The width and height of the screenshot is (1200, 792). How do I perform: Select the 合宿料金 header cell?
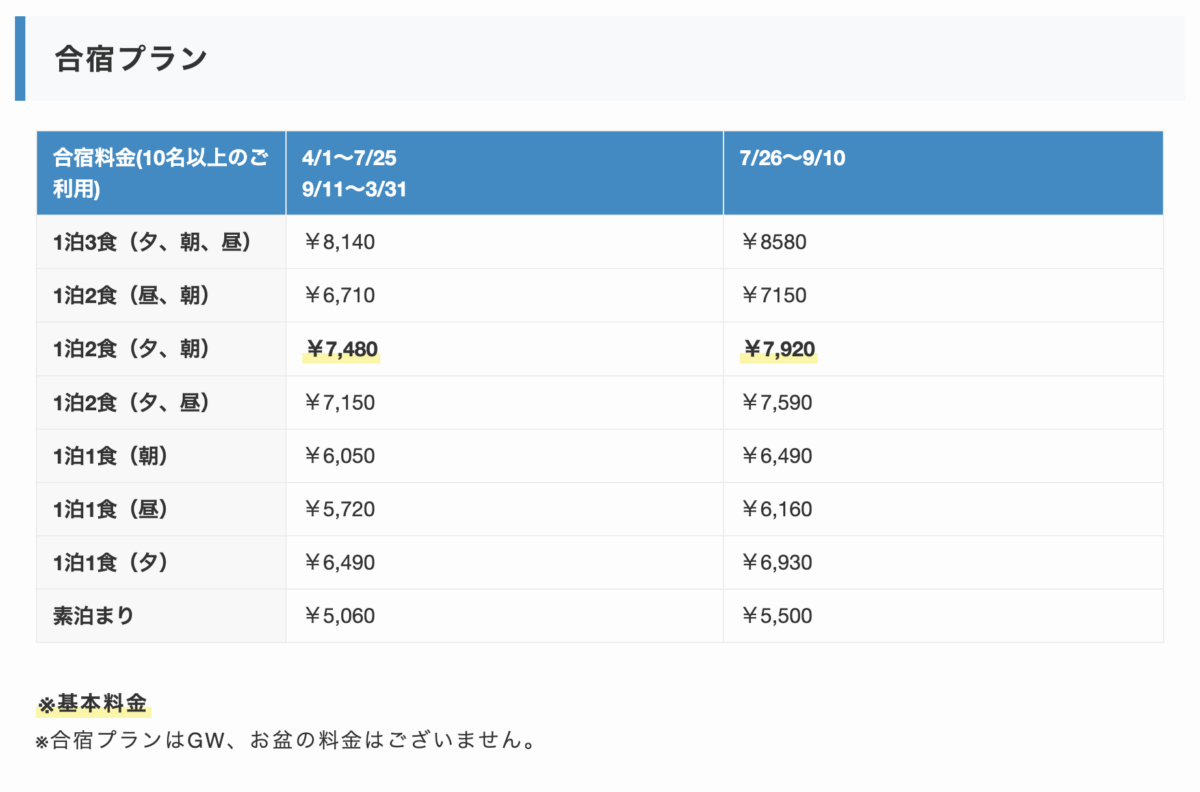160,173
